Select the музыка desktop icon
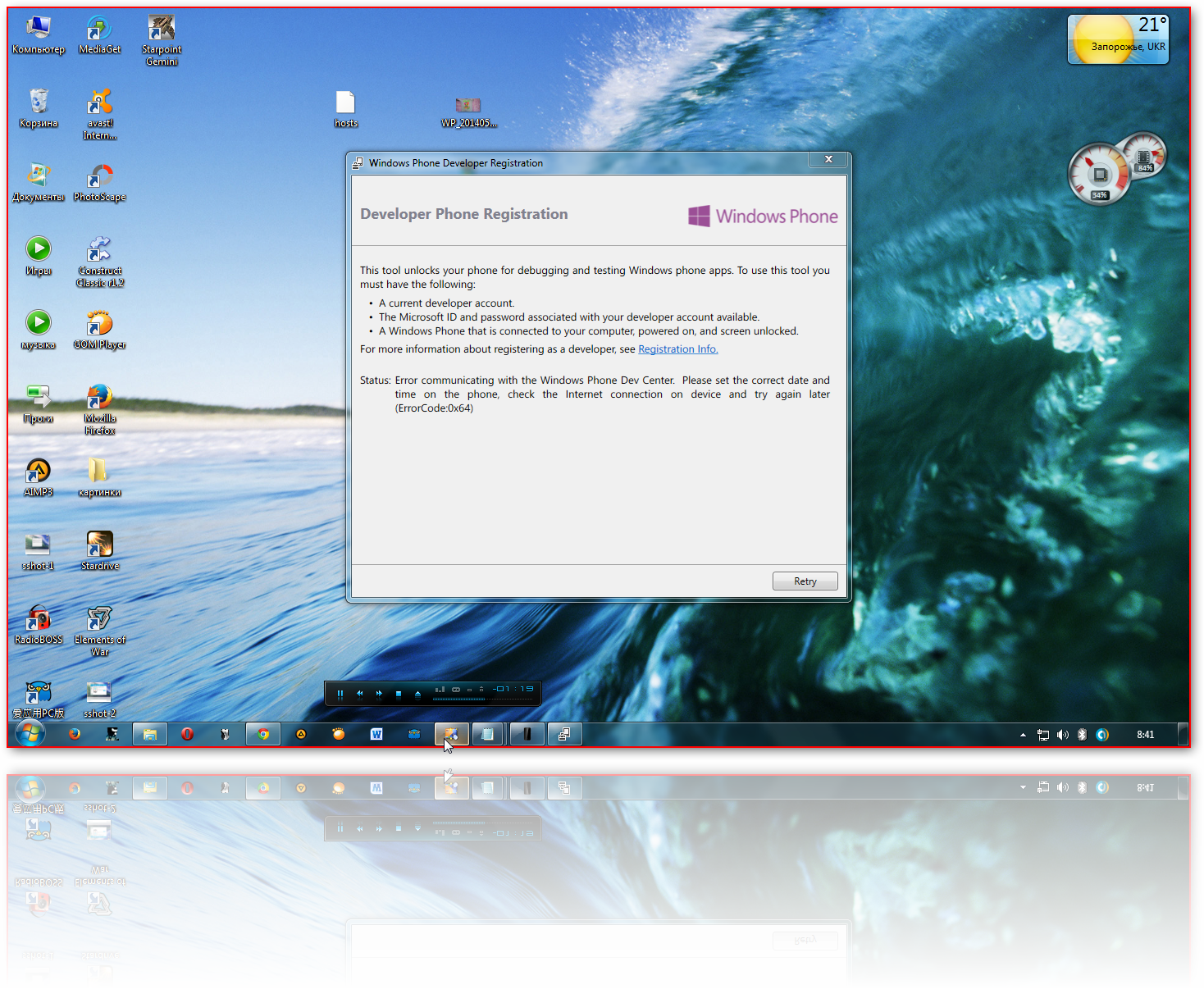1204x989 pixels. coord(39,330)
